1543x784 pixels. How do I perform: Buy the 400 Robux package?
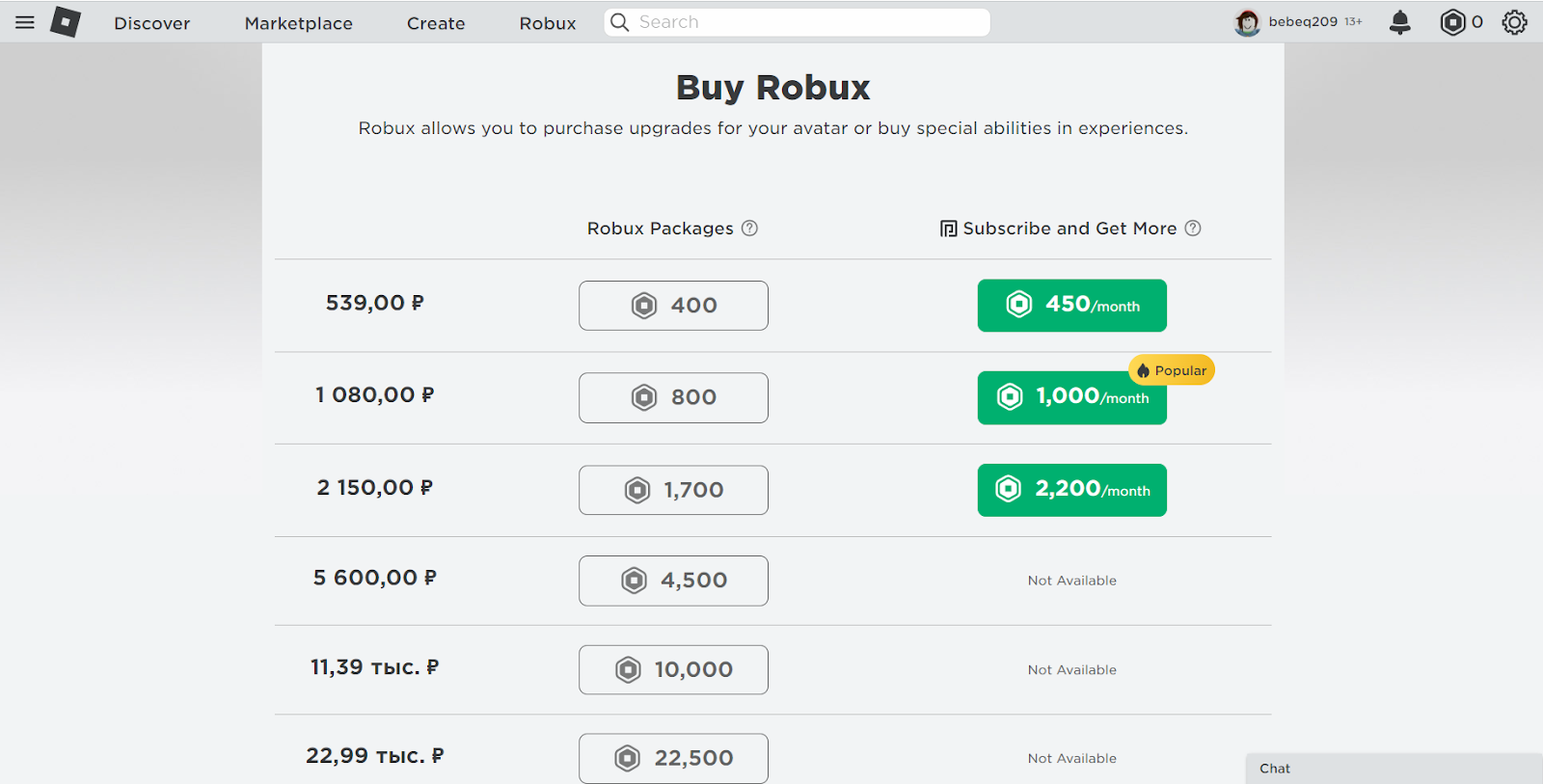[673, 306]
